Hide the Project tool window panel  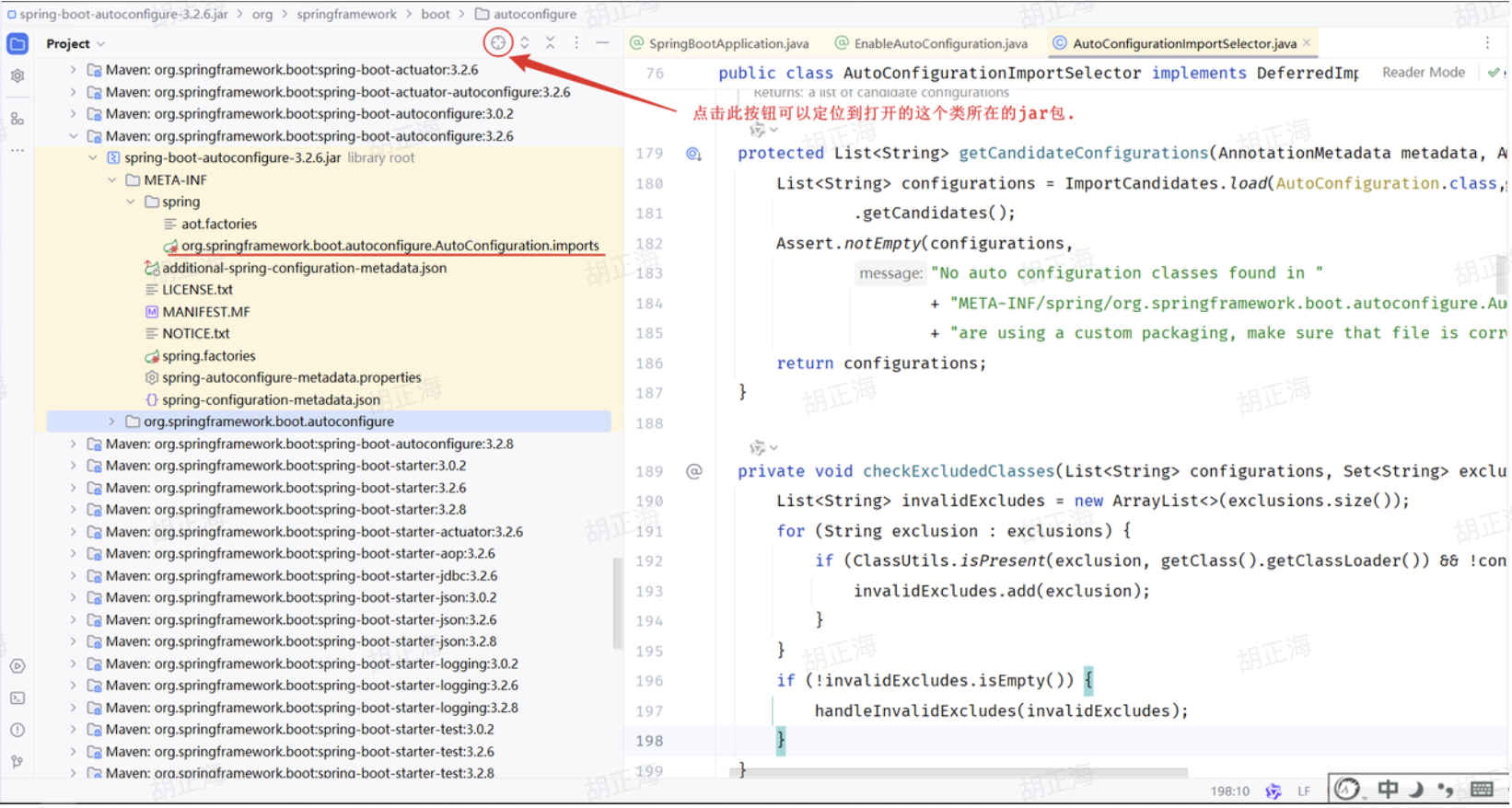point(602,42)
